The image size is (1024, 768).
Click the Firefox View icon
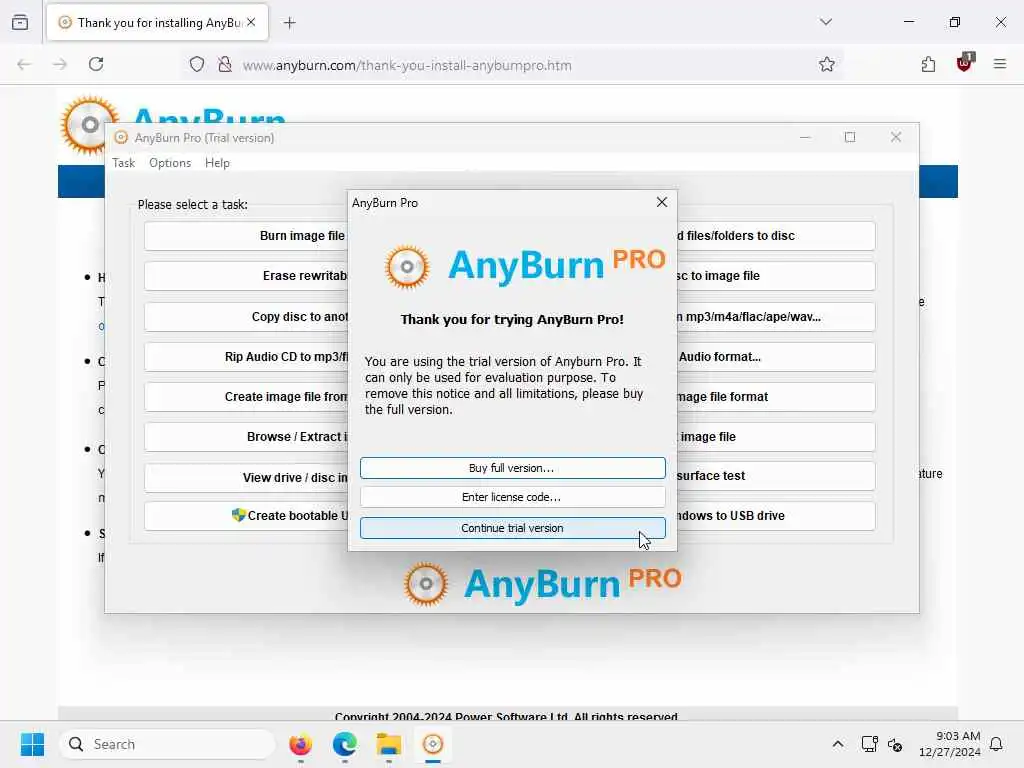(20, 22)
